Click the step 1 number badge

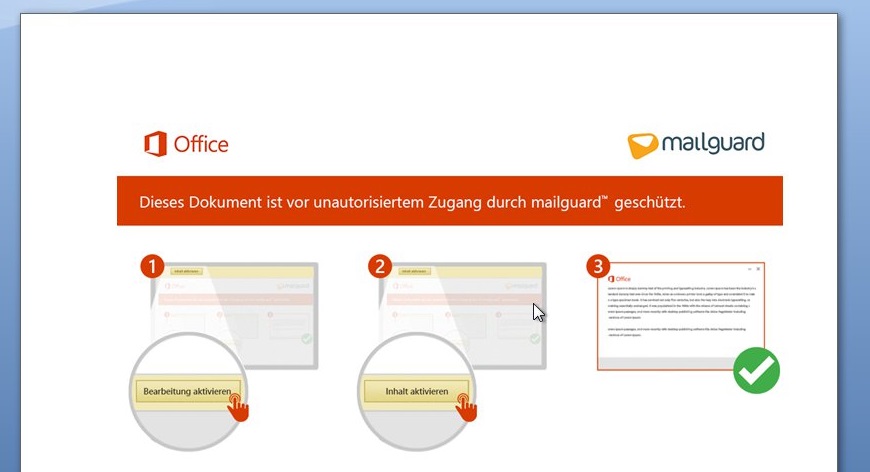(x=151, y=266)
